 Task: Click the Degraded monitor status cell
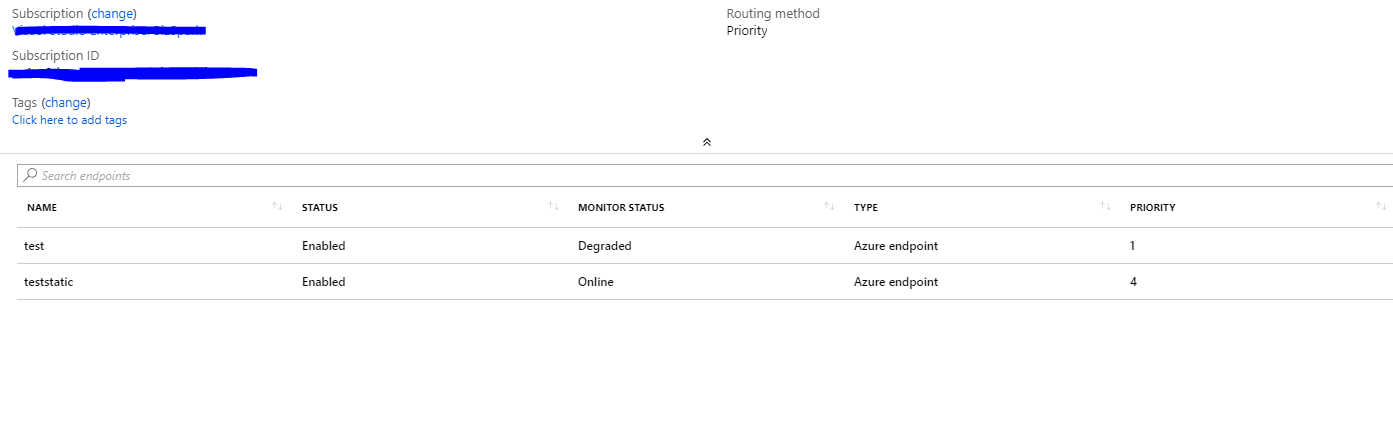pyautogui.click(x=605, y=246)
